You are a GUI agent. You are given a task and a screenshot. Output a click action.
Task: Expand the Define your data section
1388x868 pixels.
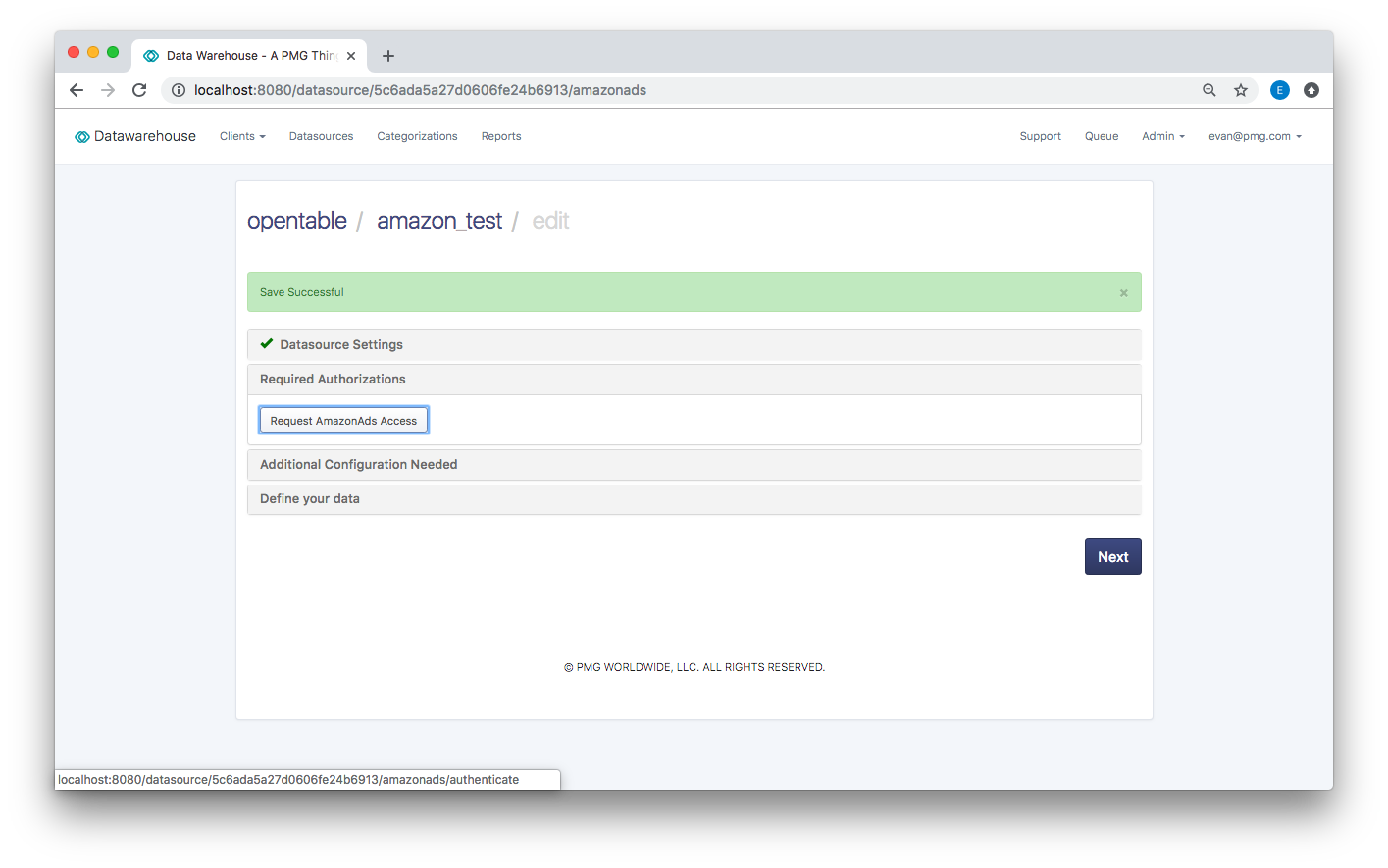coord(310,499)
